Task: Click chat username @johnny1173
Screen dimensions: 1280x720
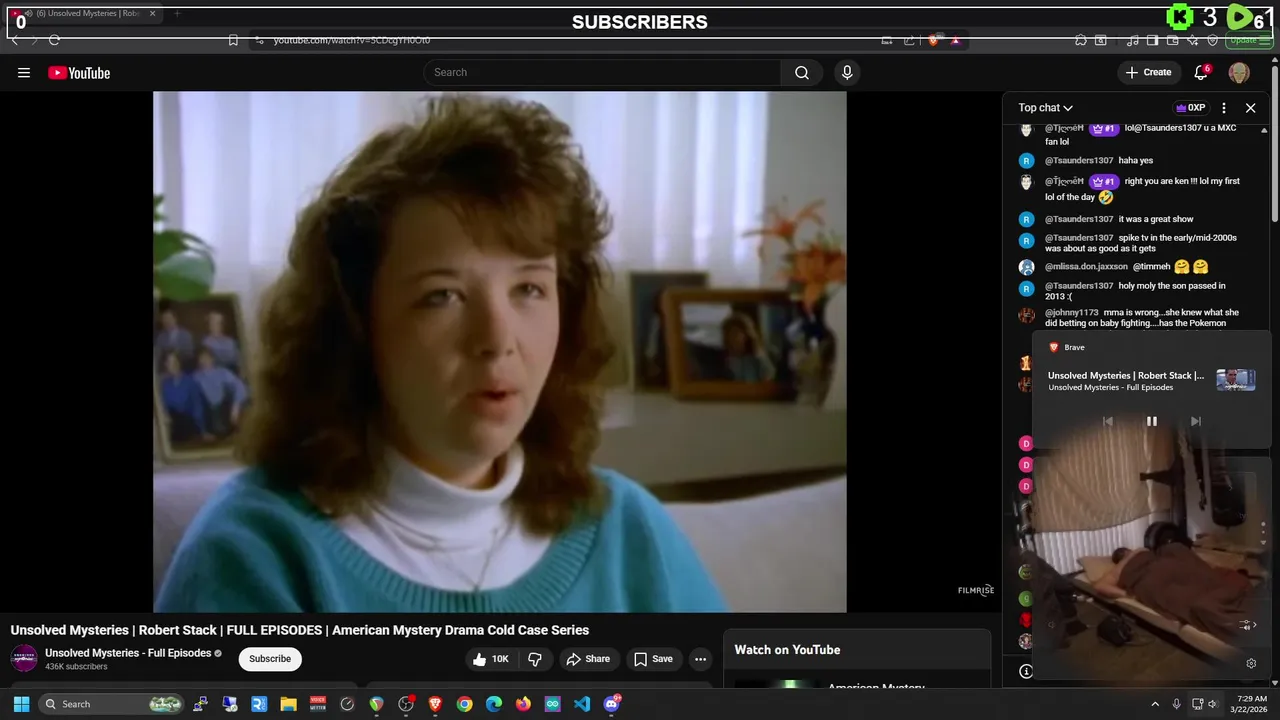Action: tap(1071, 313)
